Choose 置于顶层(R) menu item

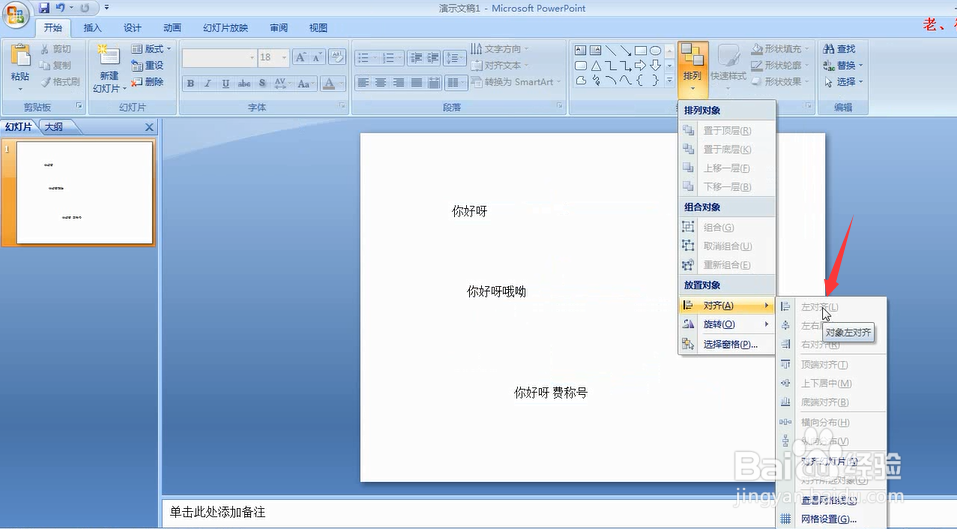point(726,131)
